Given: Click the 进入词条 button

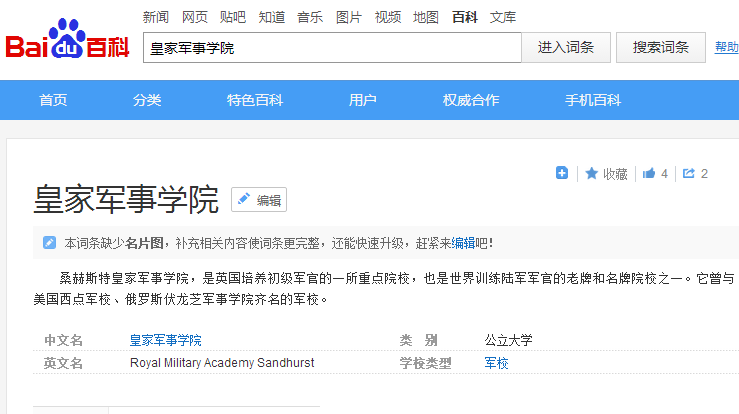Looking at the screenshot, I should 566,48.
